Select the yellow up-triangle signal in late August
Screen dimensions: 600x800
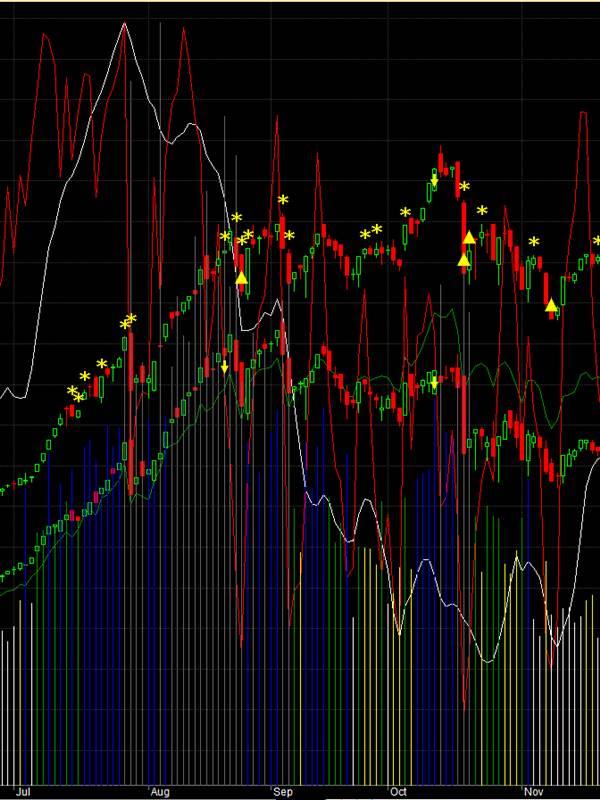click(x=241, y=278)
